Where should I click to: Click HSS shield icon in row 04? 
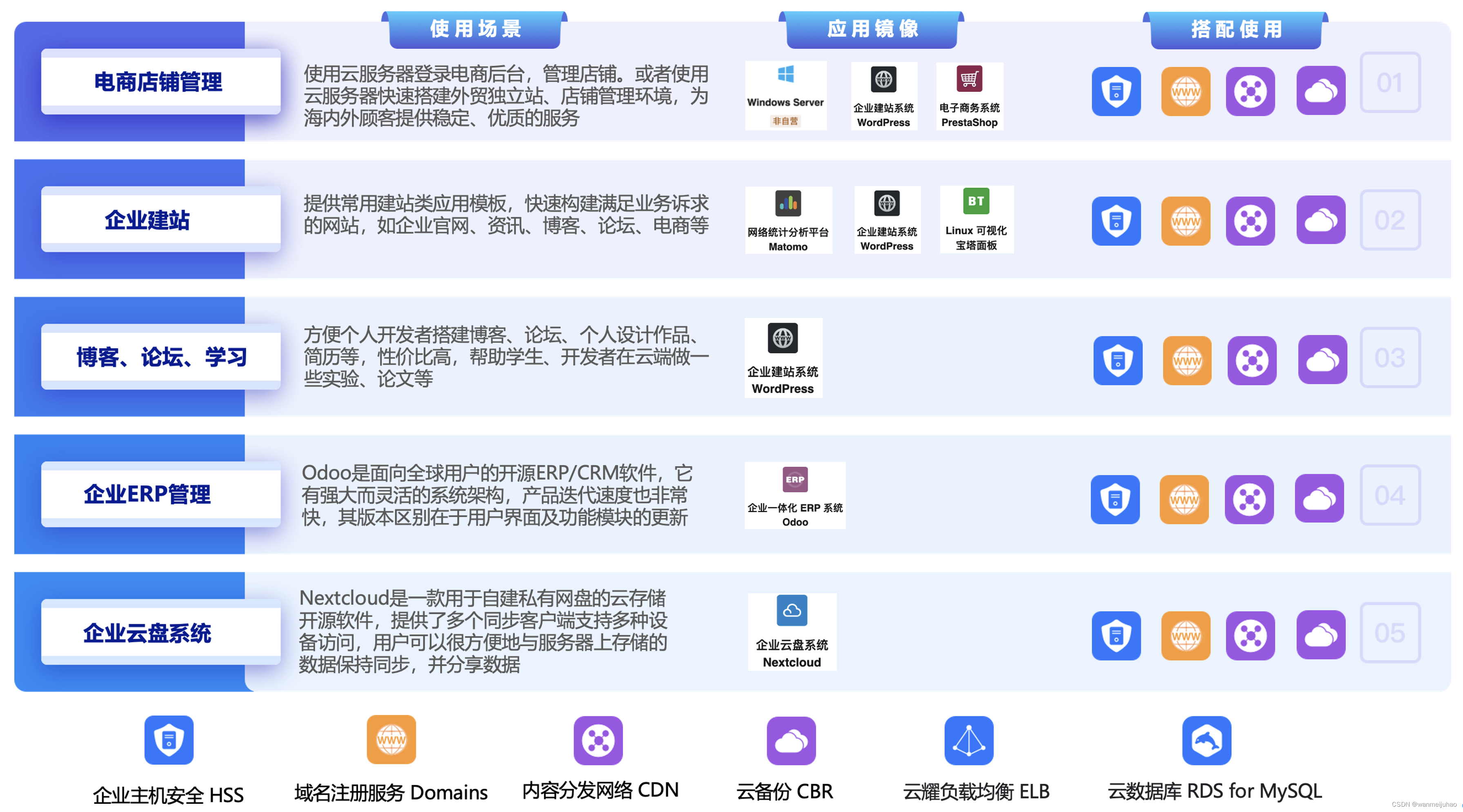click(1115, 500)
